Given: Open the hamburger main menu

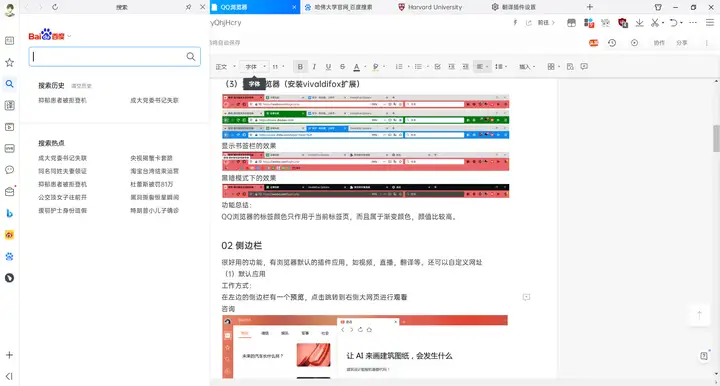Looking at the screenshot, I should click(710, 22).
